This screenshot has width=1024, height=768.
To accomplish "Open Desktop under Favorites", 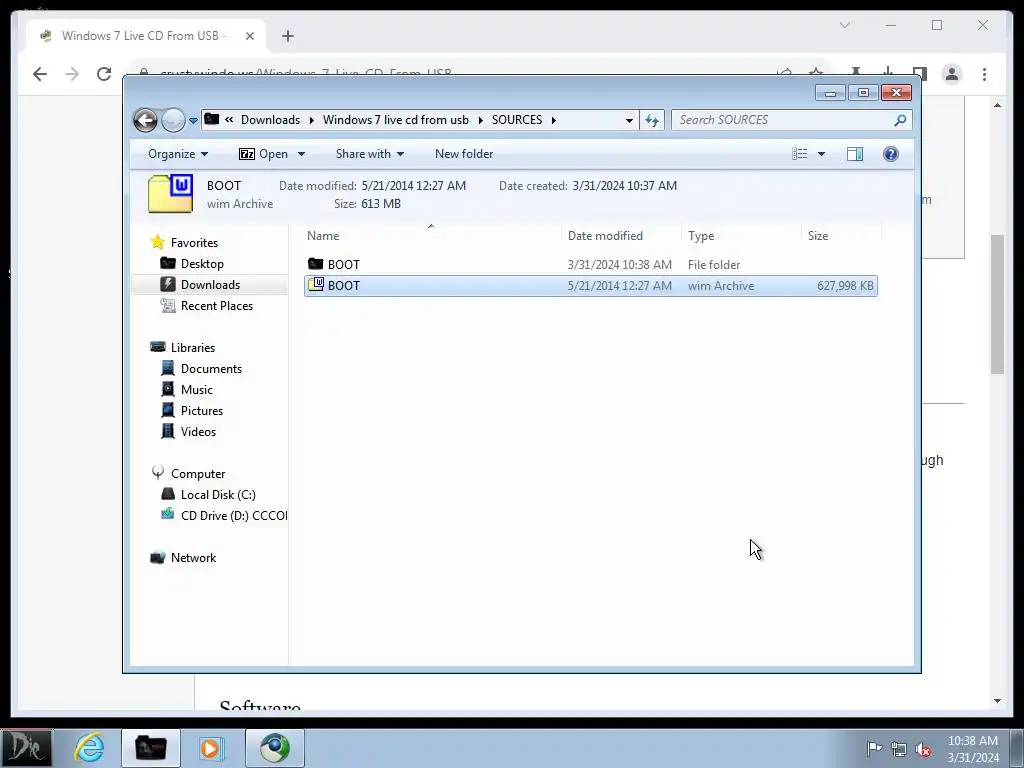I will coord(202,264).
